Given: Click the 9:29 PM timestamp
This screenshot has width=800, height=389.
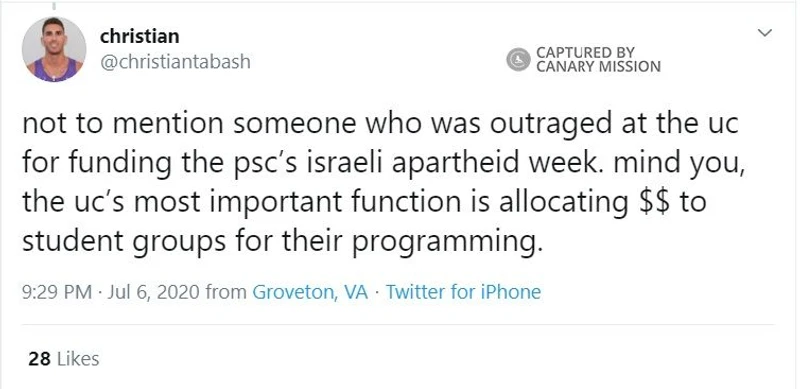Looking at the screenshot, I should (57, 292).
